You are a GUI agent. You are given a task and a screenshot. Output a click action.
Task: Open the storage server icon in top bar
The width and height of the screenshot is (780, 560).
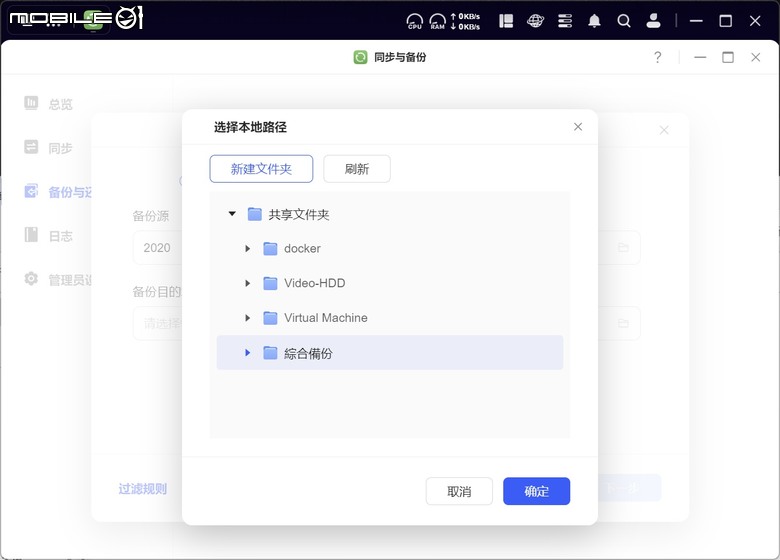click(565, 20)
